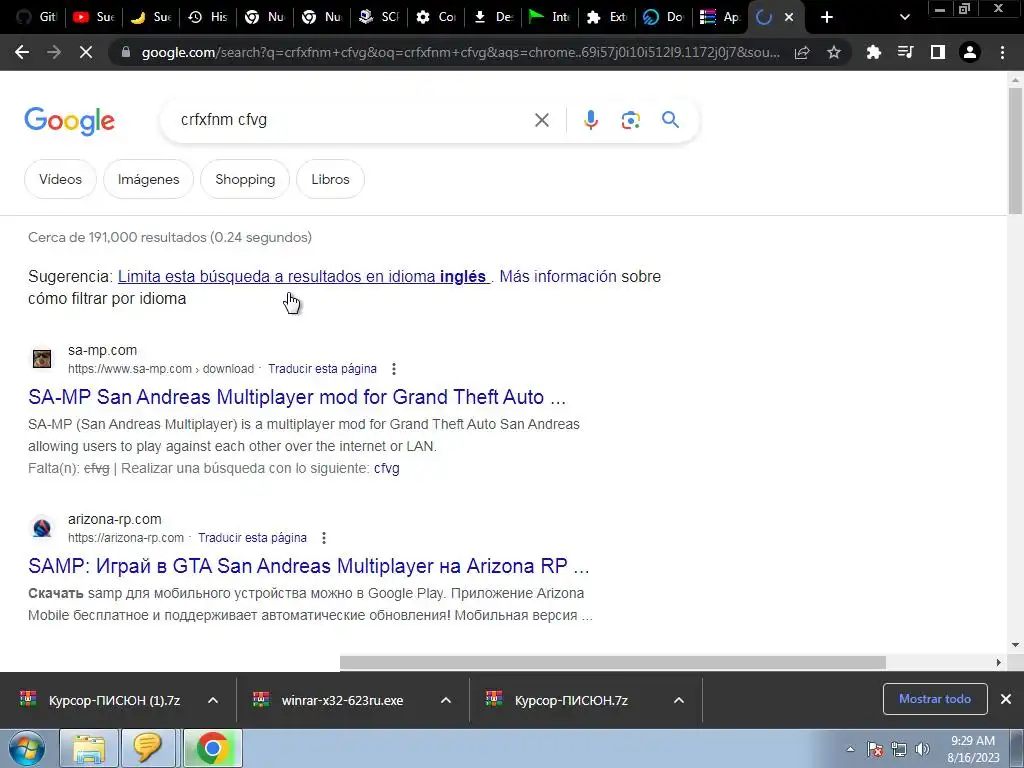Switch to the YouTube tab
This screenshot has height=768, width=1024.
tap(93, 17)
